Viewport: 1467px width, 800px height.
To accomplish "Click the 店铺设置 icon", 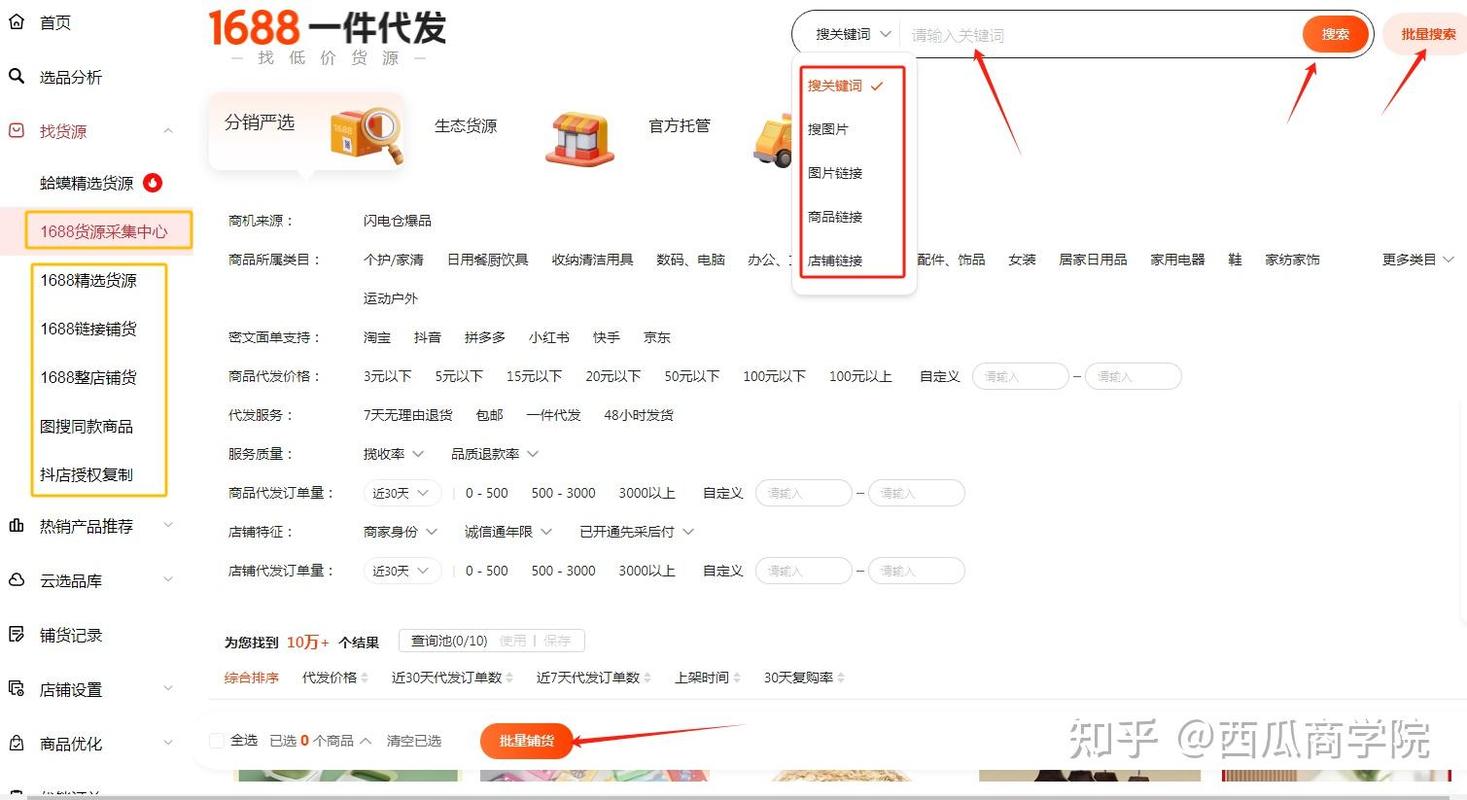I will coord(16,689).
